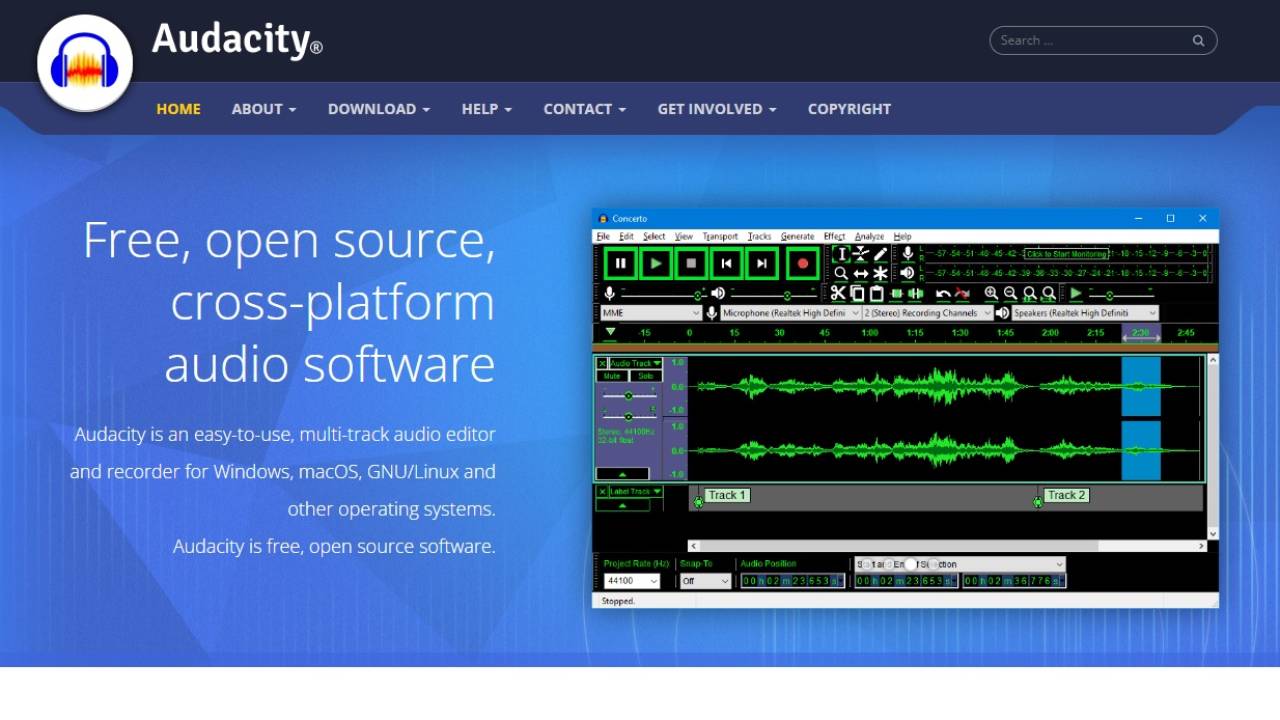This screenshot has height=720, width=1280.
Task: Click the website search magnifier icon
Action: coord(1198,41)
